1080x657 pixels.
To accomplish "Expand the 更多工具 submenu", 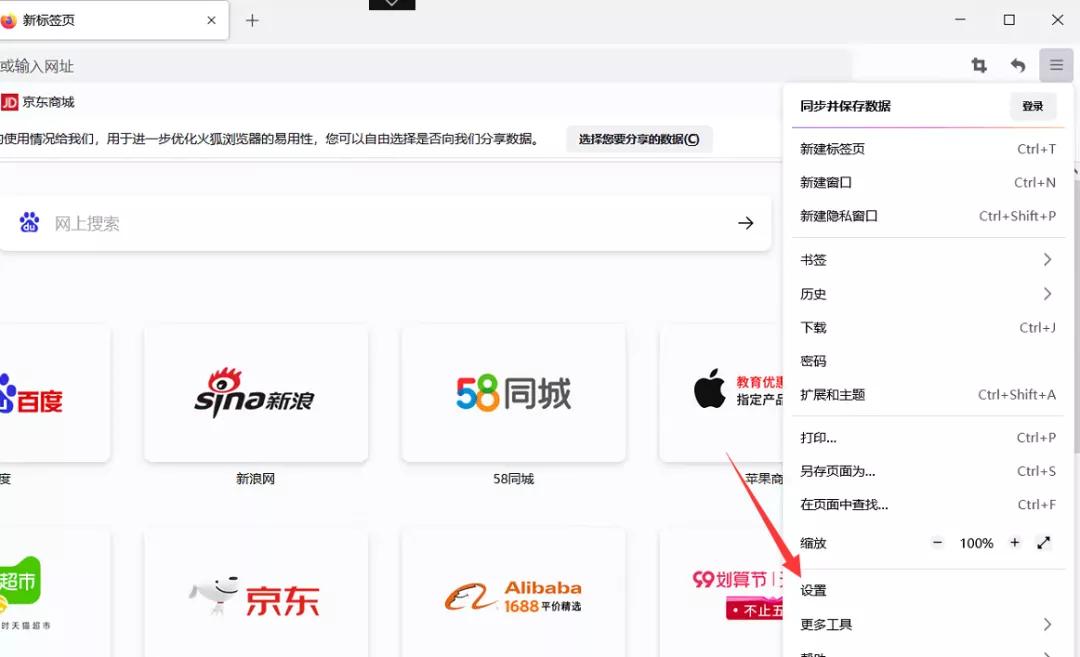I will click(828, 623).
